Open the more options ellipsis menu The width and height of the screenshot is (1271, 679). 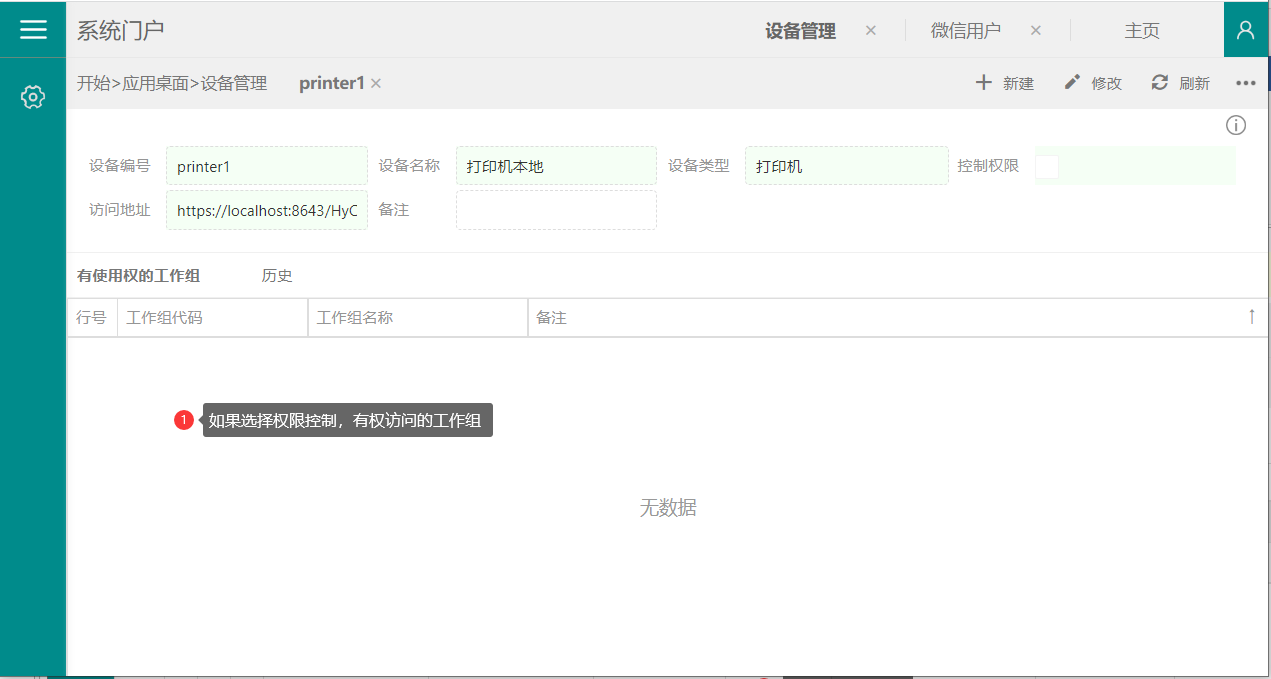[x=1245, y=83]
